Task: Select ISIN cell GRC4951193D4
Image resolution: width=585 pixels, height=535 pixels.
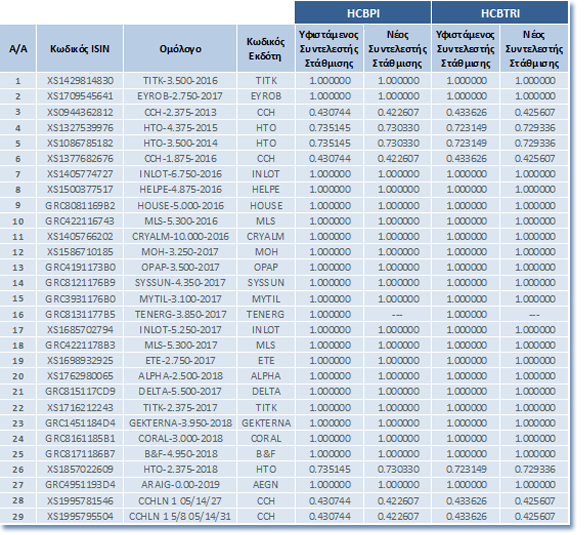Action: (x=80, y=484)
